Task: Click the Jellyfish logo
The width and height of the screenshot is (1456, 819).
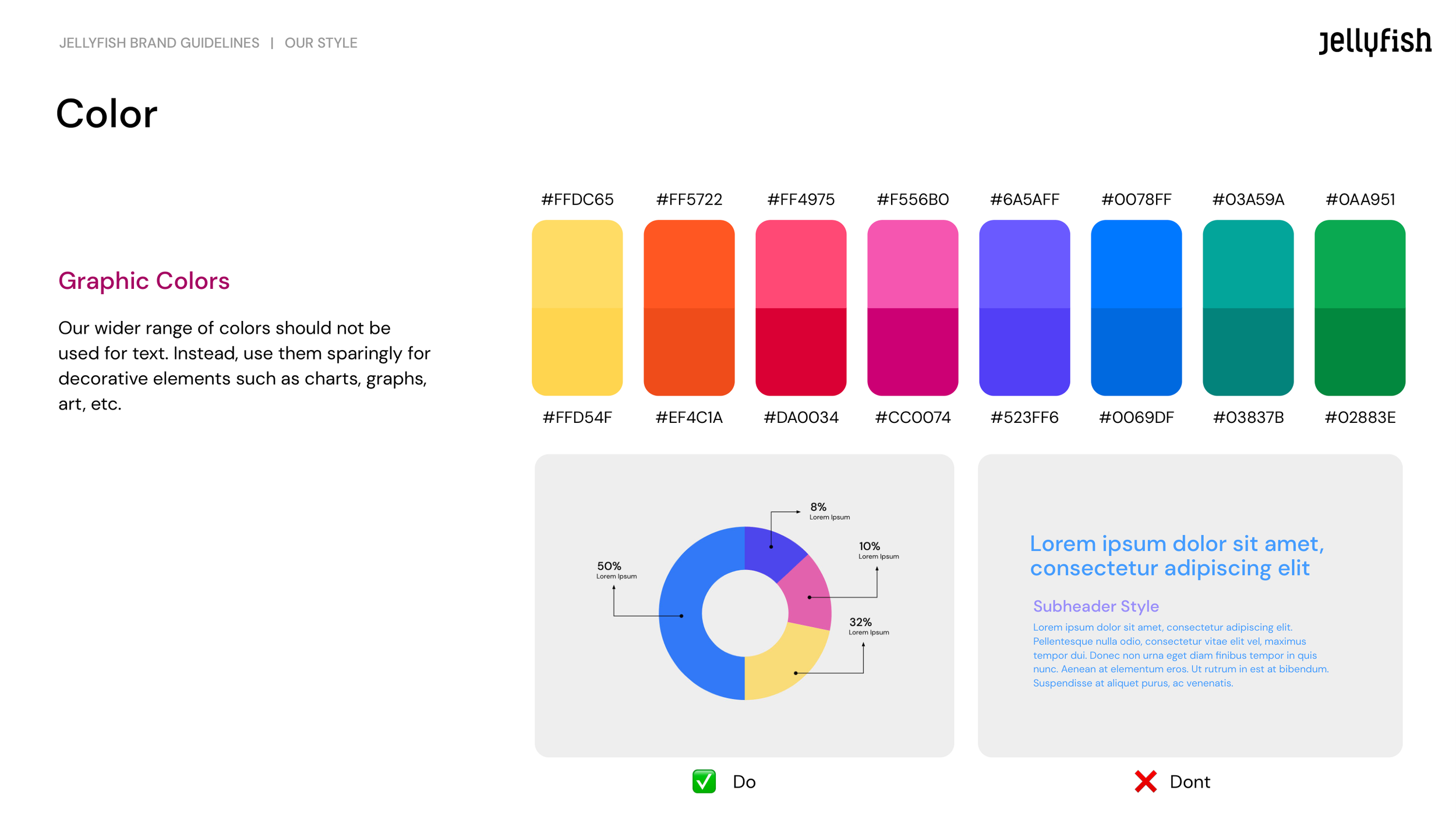Action: (x=1374, y=41)
